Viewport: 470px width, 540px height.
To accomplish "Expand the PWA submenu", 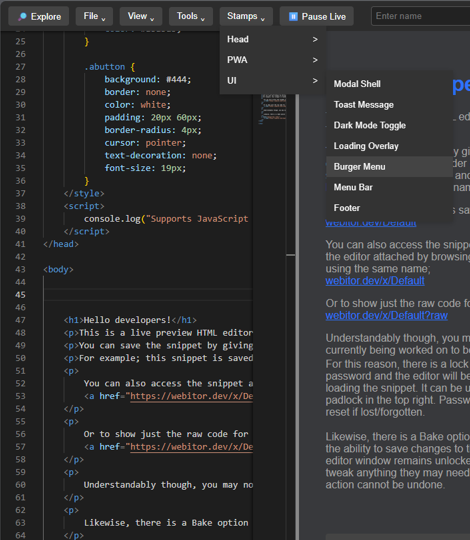I will coord(273,60).
